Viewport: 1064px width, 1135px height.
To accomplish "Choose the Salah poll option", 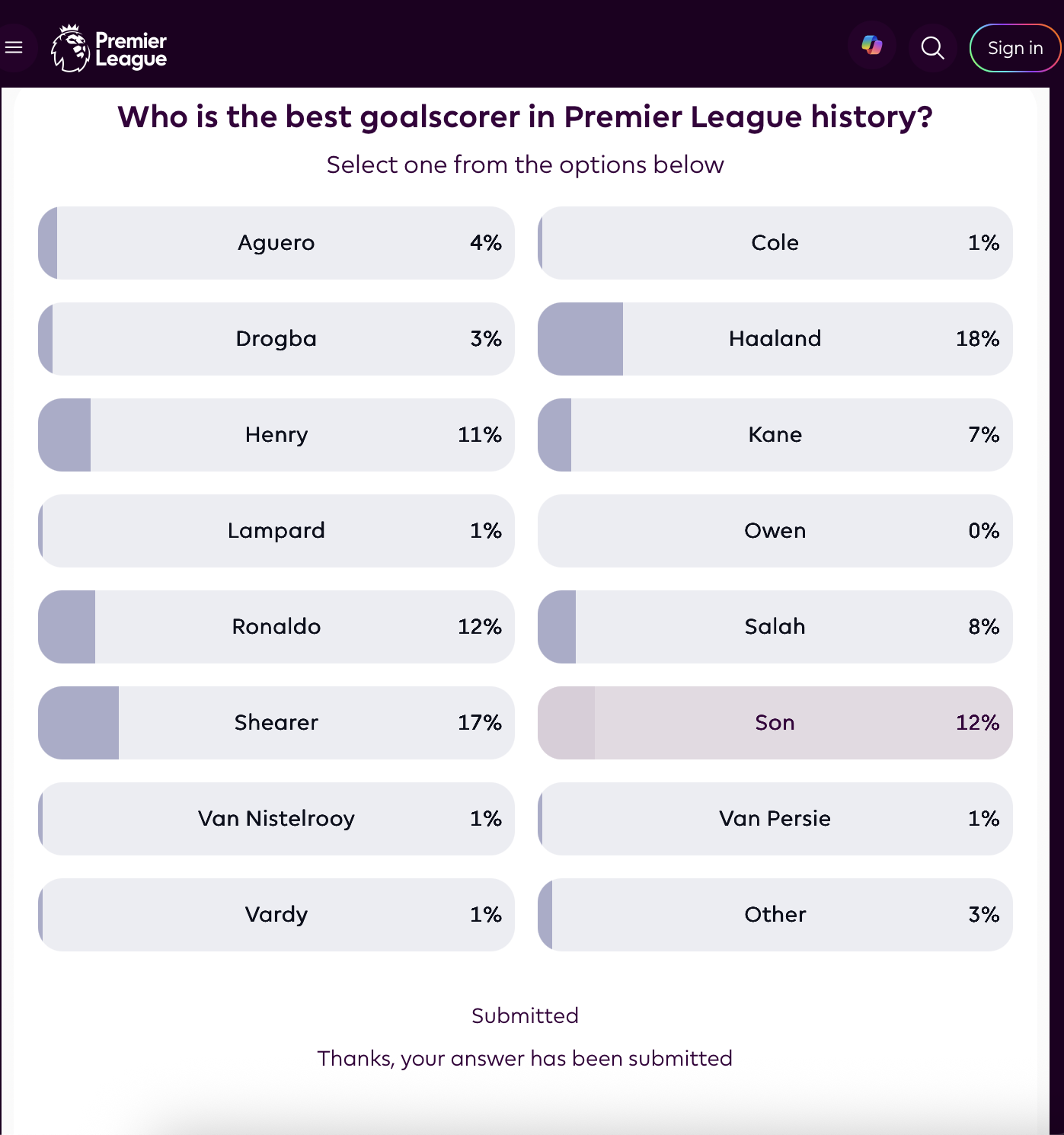I will (x=775, y=627).
